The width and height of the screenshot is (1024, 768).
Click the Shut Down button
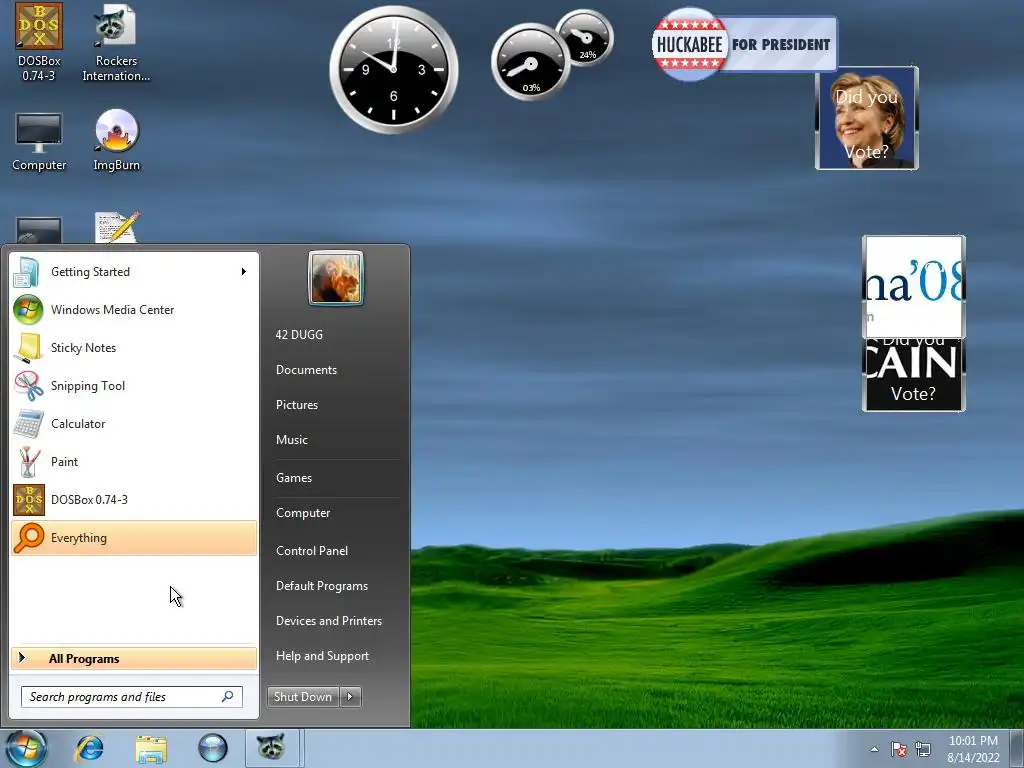(x=304, y=697)
